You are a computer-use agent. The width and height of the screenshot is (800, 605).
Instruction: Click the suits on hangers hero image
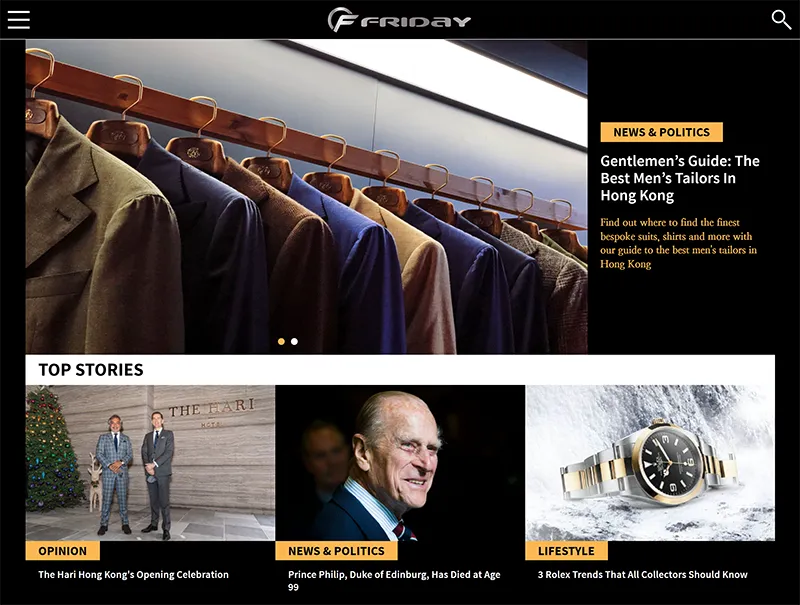tap(306, 196)
